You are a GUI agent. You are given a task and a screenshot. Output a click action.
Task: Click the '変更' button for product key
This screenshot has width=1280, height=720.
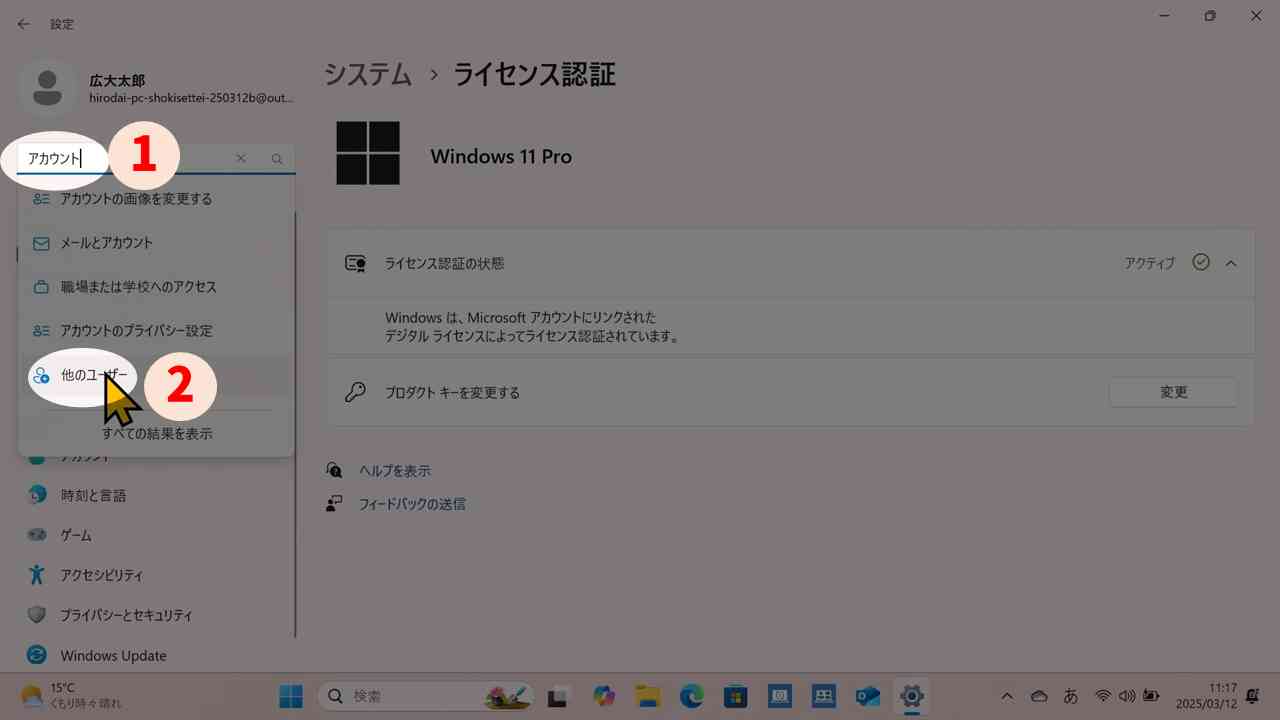[1173, 392]
